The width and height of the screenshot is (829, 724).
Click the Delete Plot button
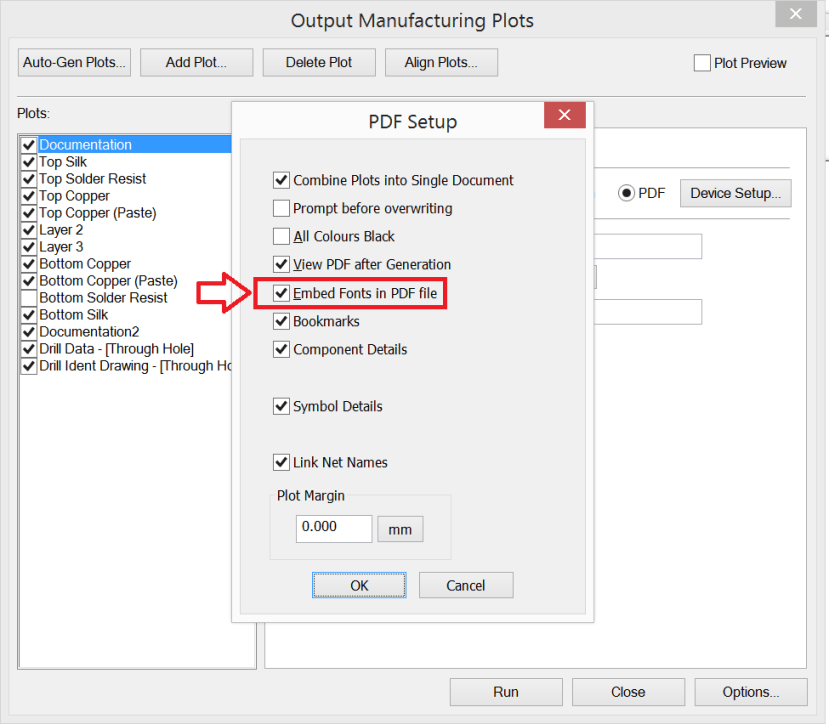(319, 62)
